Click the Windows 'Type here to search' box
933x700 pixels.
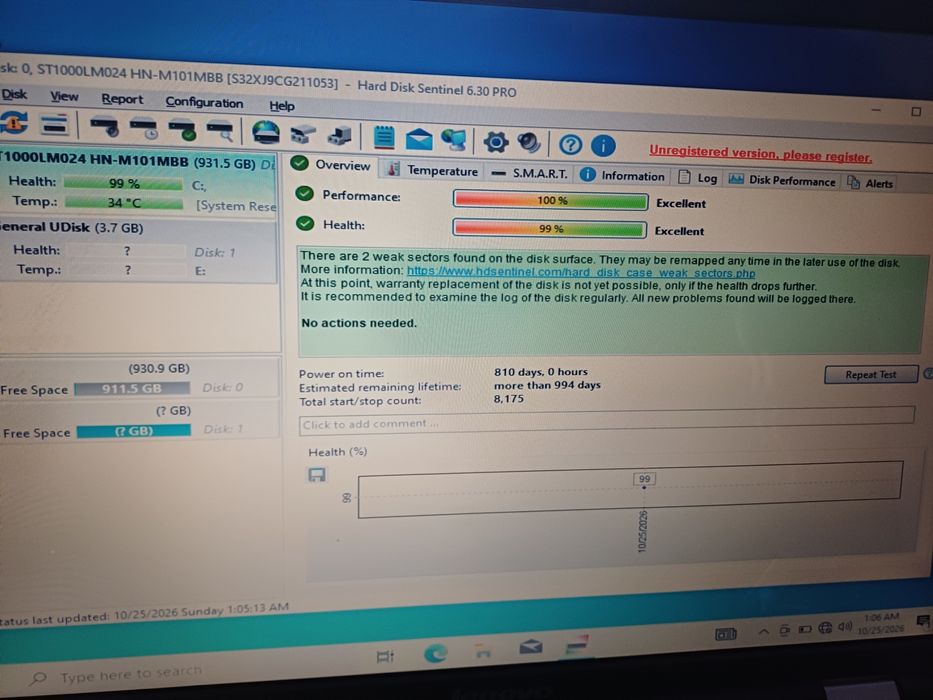tap(131, 674)
